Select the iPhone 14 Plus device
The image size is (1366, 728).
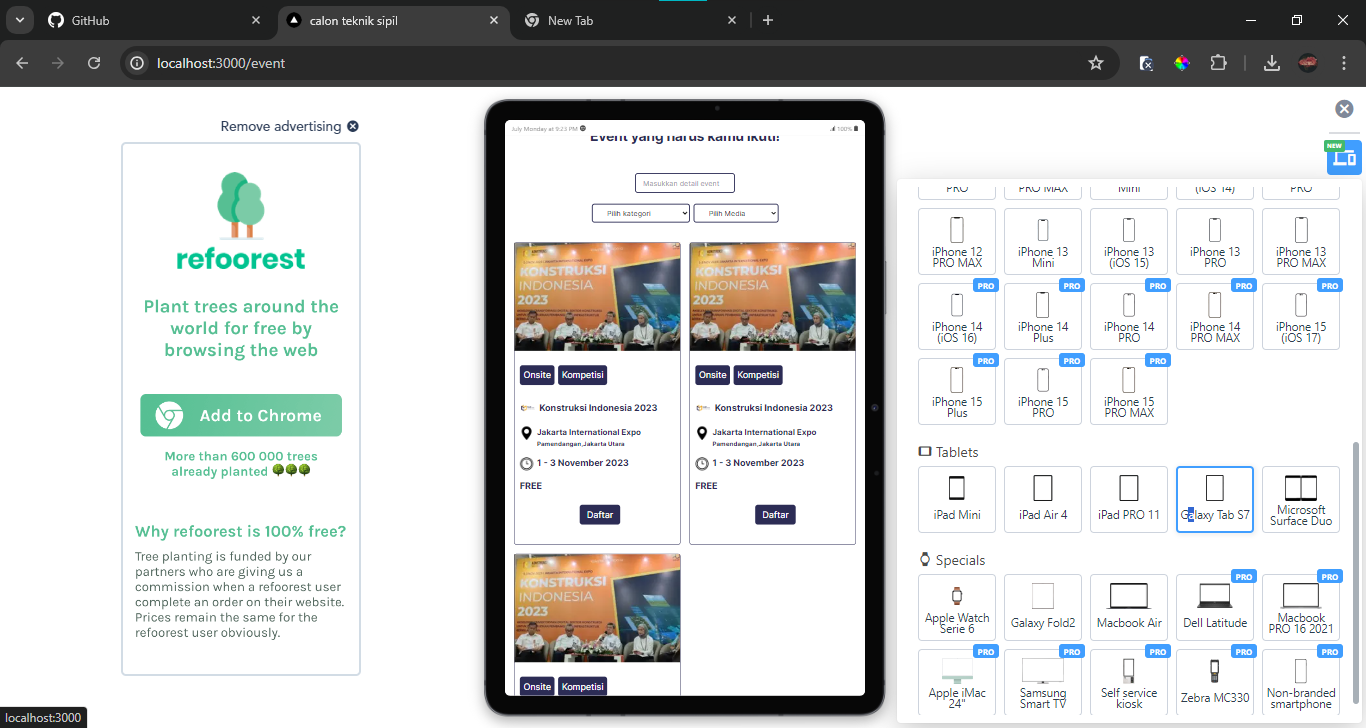pos(1043,316)
